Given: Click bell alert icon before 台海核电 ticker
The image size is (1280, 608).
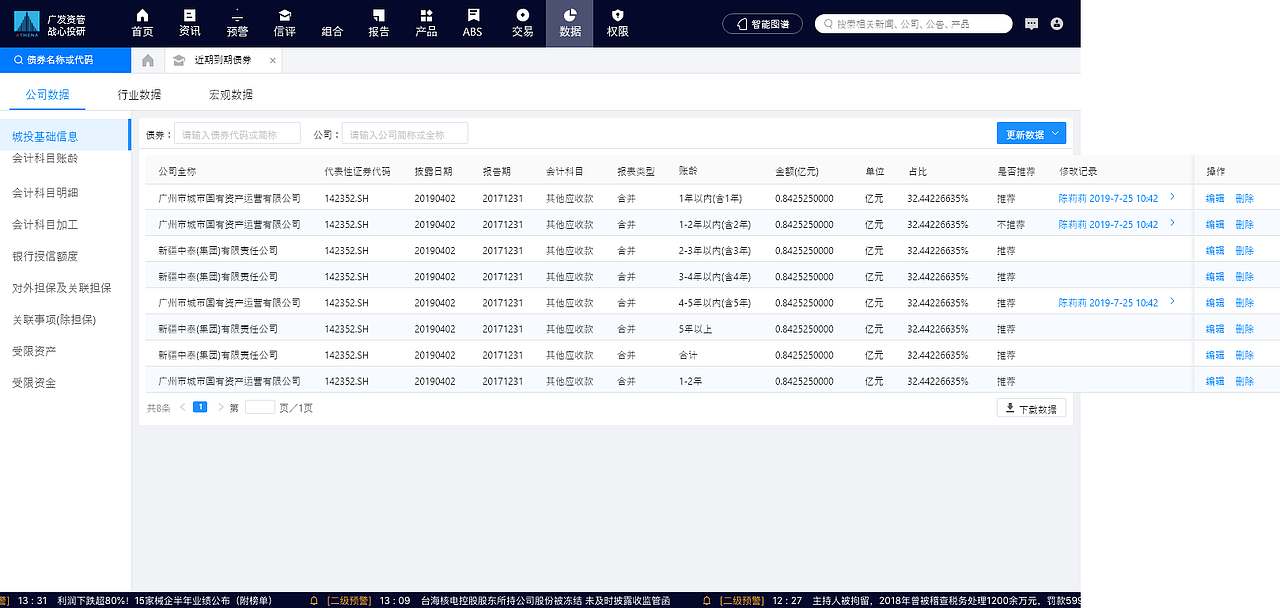Looking at the screenshot, I should 314,600.
